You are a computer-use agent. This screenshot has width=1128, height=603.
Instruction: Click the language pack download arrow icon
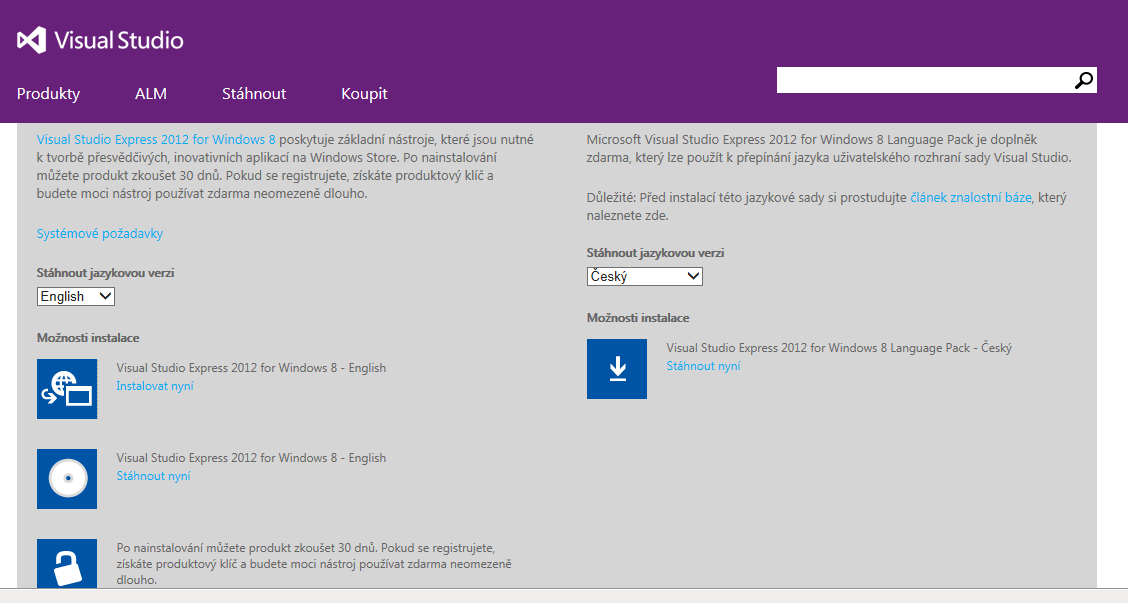click(x=617, y=368)
